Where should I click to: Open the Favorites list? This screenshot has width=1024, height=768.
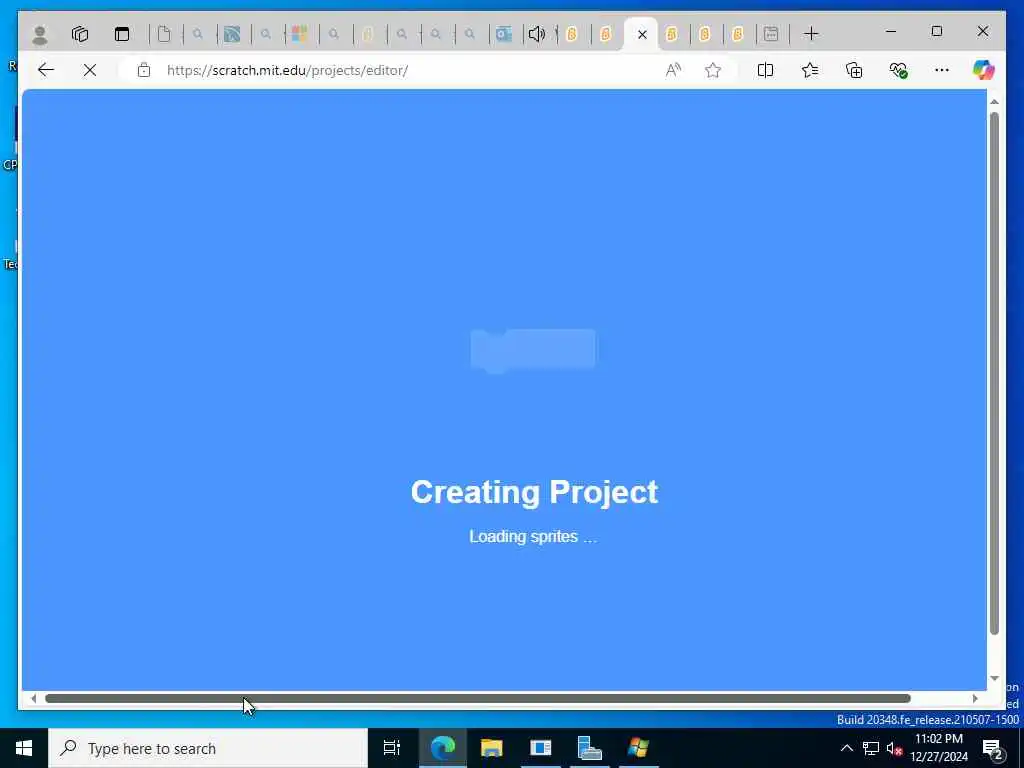810,70
